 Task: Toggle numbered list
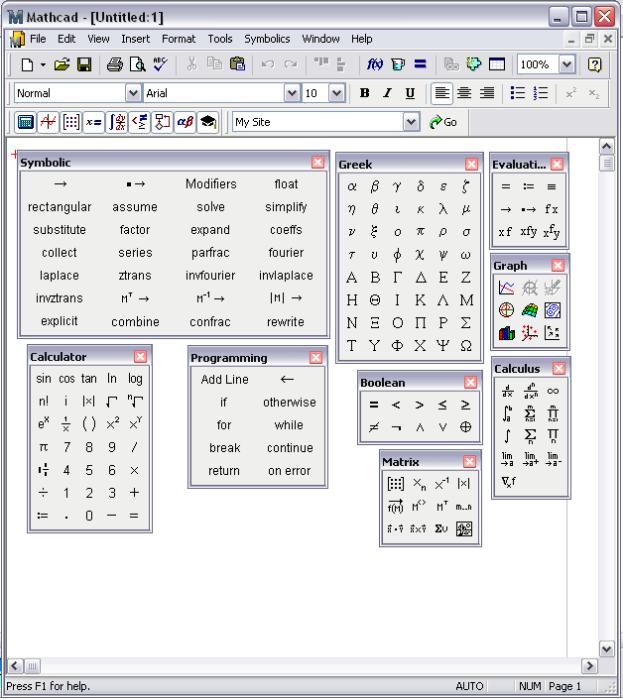[541, 93]
